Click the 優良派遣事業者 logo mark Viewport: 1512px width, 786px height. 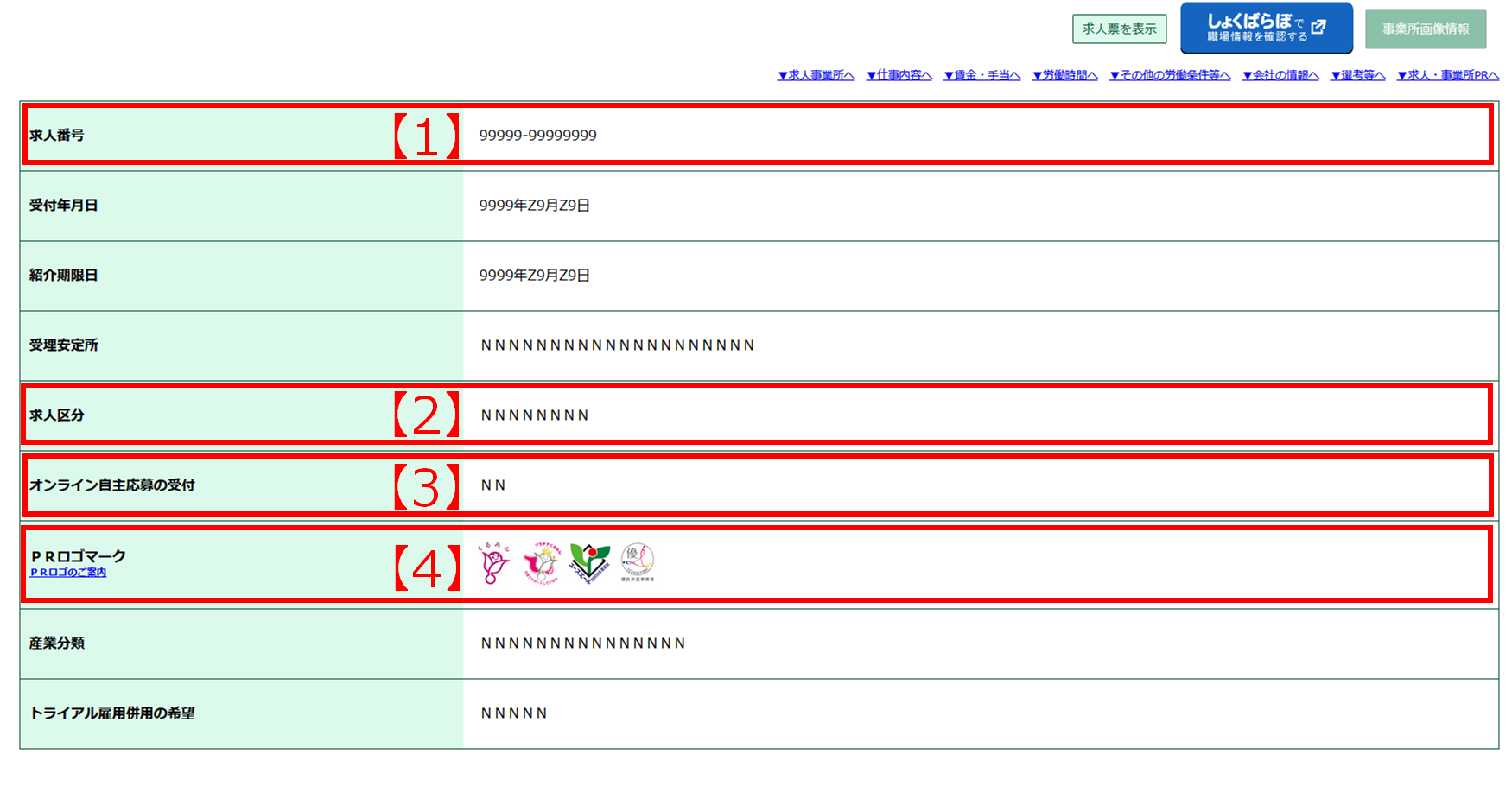coord(638,563)
